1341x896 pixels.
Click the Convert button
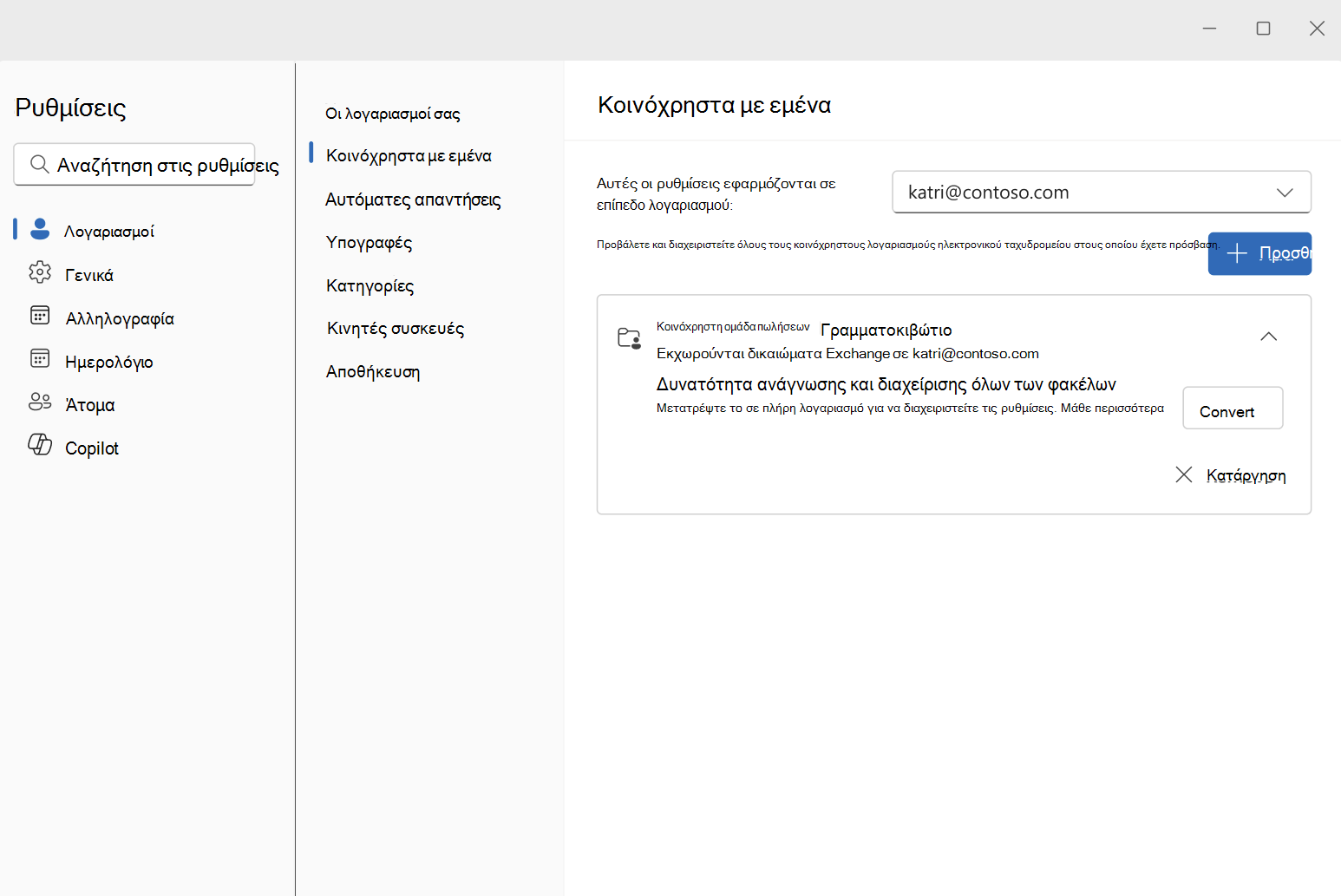pyautogui.click(x=1233, y=408)
